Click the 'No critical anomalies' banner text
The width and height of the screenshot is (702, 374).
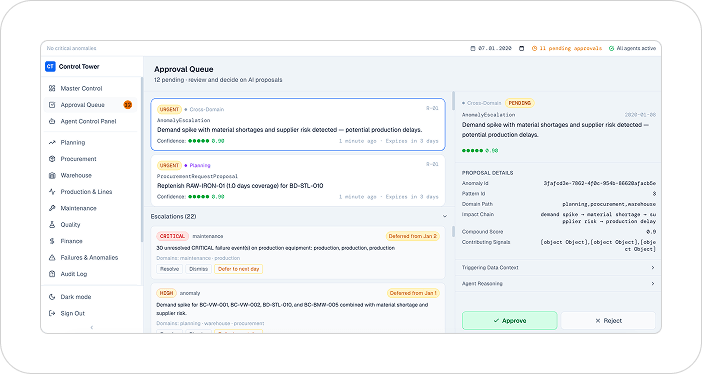72,48
